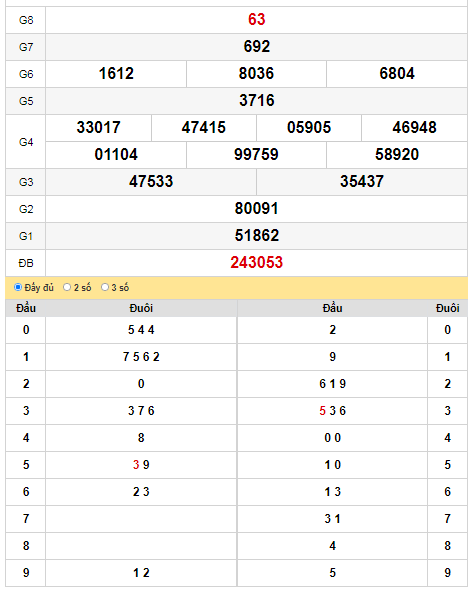The height and width of the screenshot is (589, 471).
Task: Click the G7 result 692
Action: (257, 47)
